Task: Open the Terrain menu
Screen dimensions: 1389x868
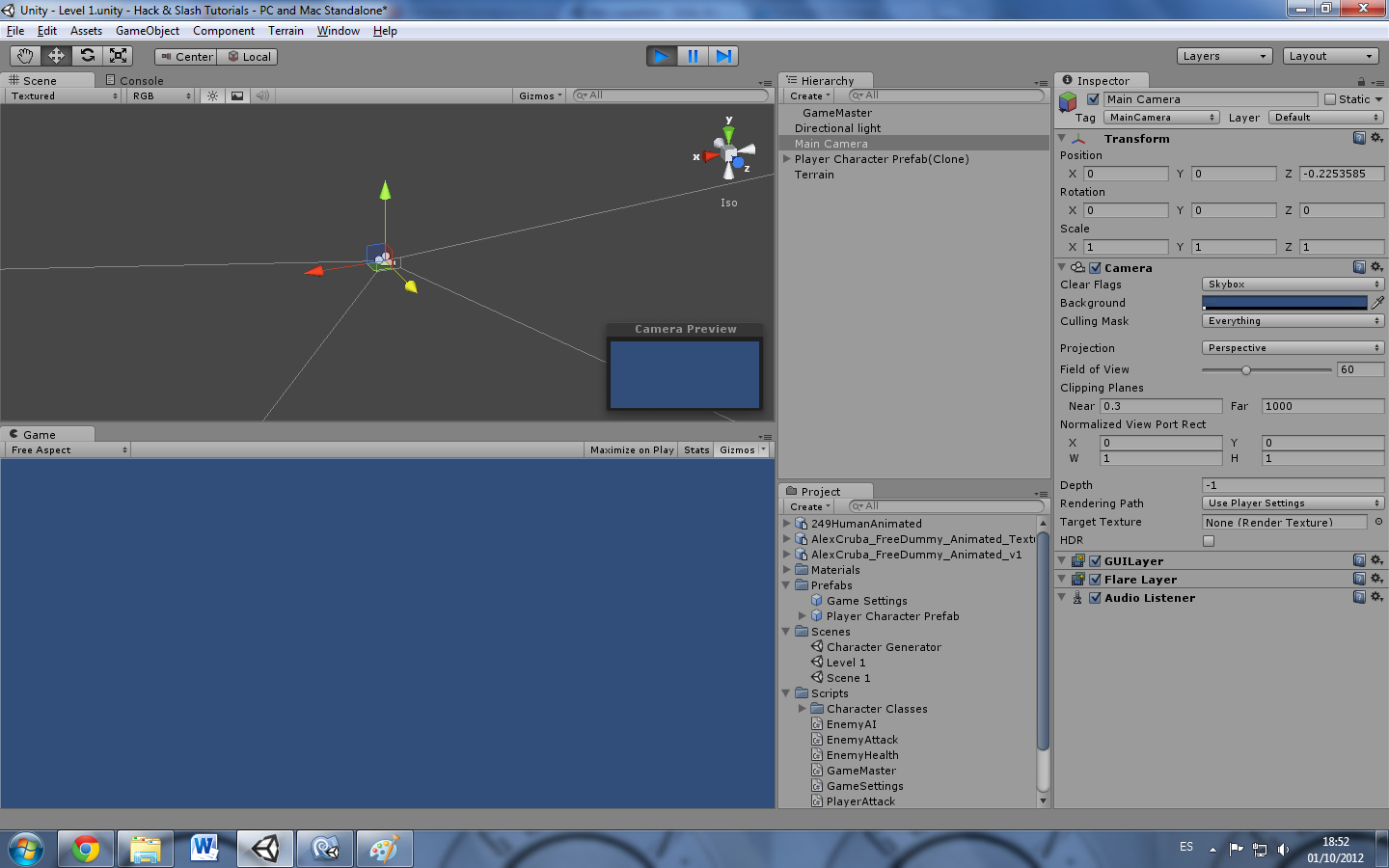Action: [286, 31]
